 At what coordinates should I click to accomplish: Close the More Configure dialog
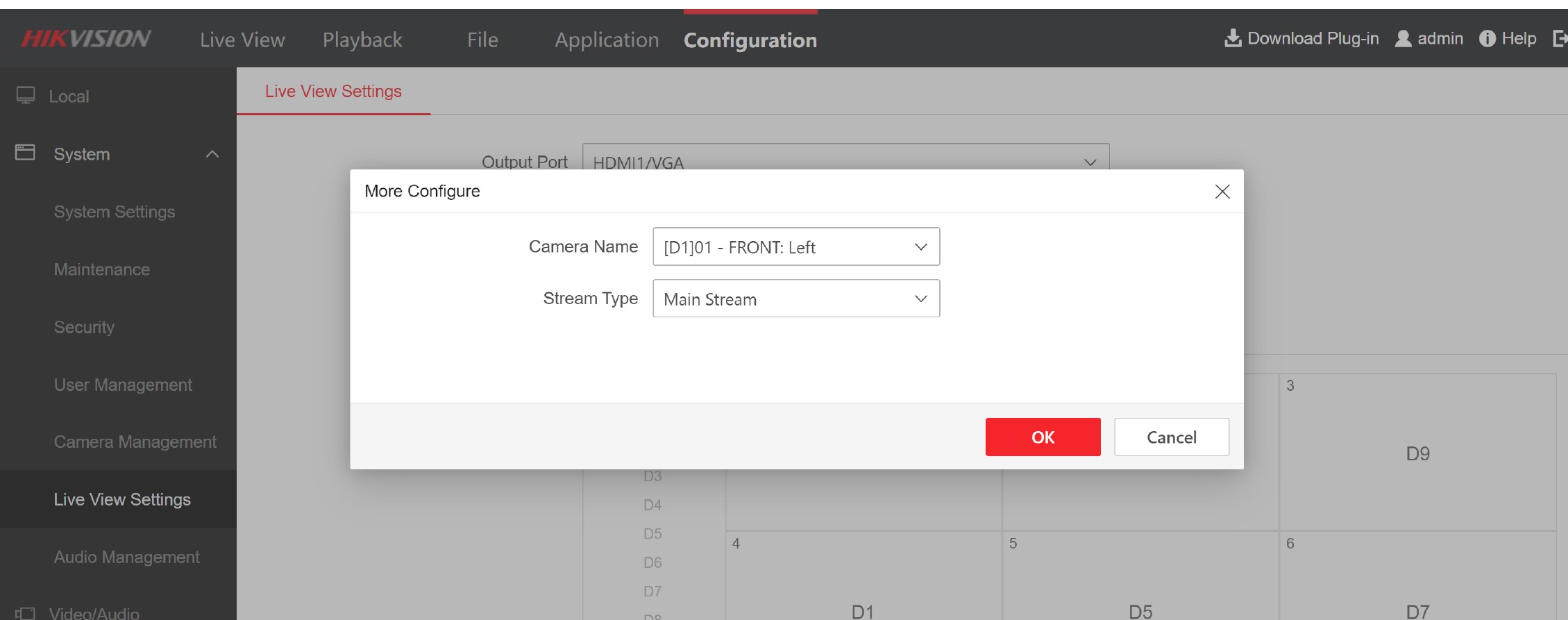click(x=1222, y=192)
